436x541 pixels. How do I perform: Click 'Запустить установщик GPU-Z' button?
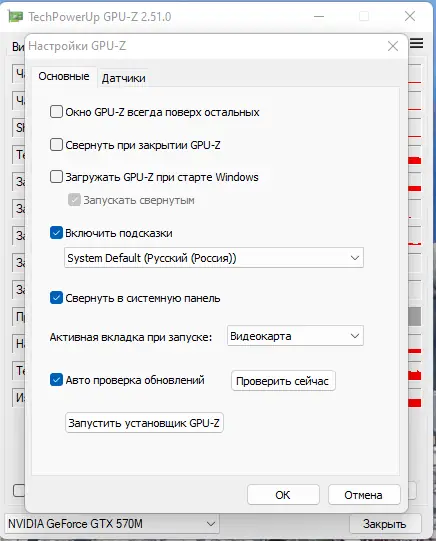click(x=144, y=423)
